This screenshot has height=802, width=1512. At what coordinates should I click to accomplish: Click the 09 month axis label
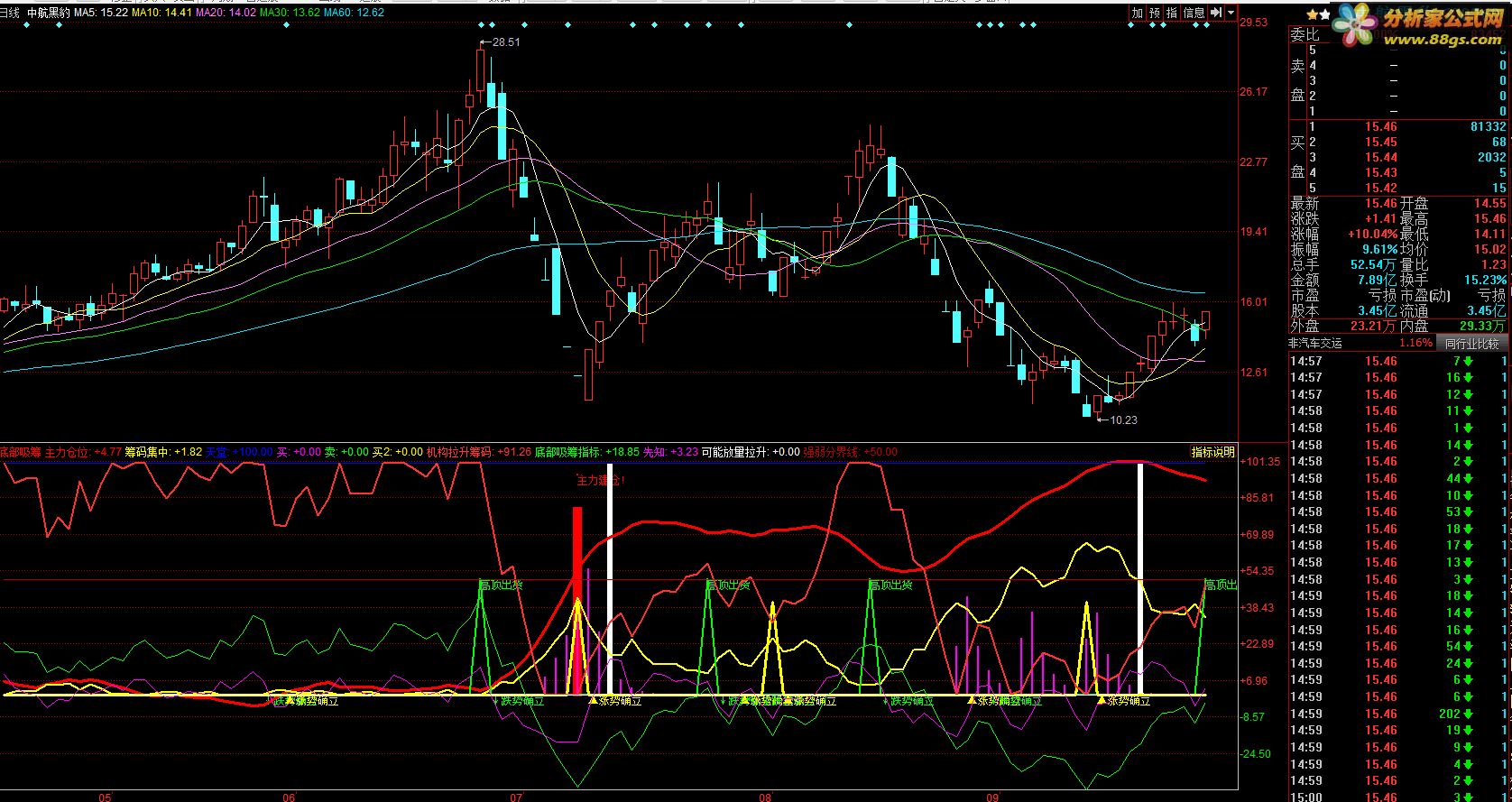(x=992, y=797)
